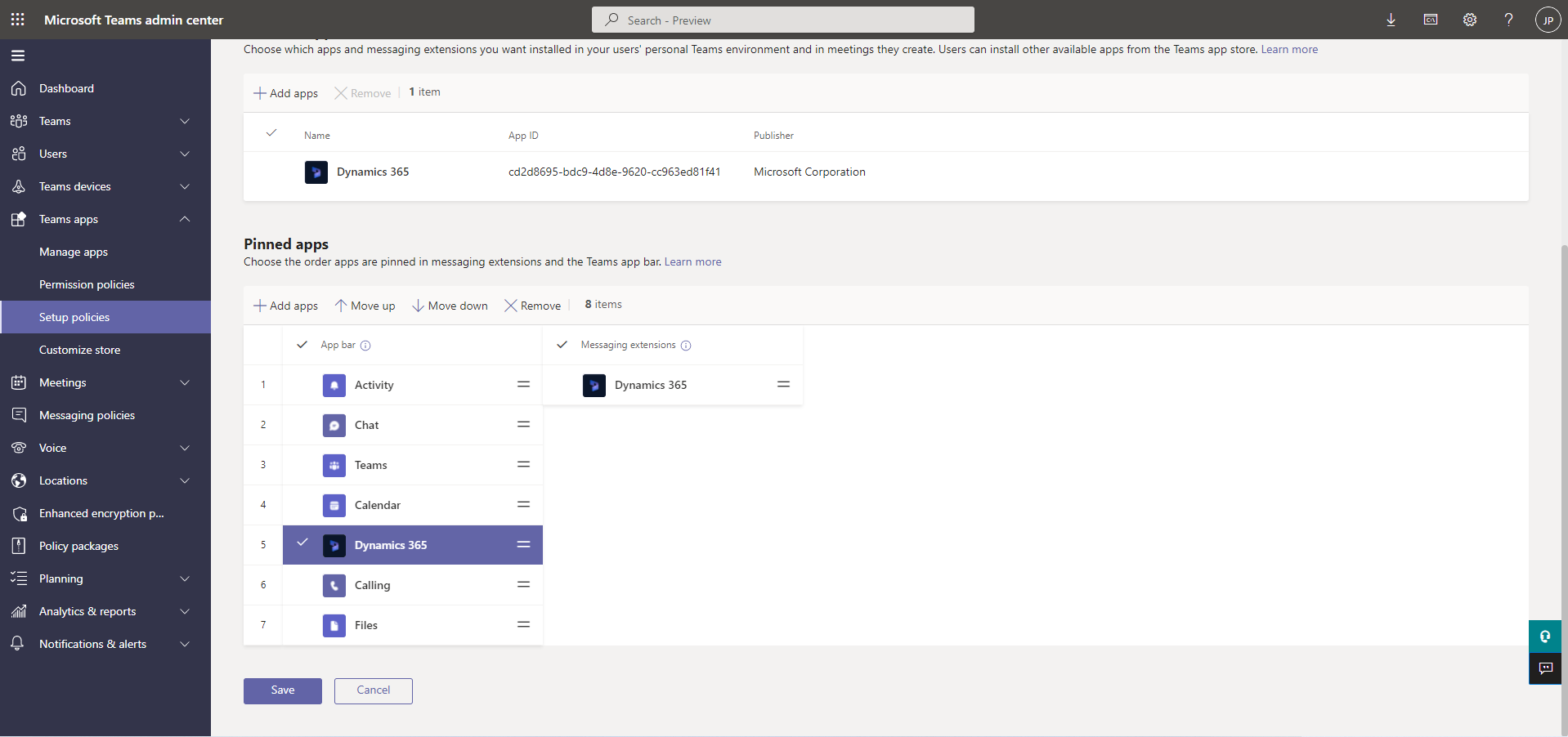
Task: Open the app launcher waffle icon
Action: click(18, 20)
